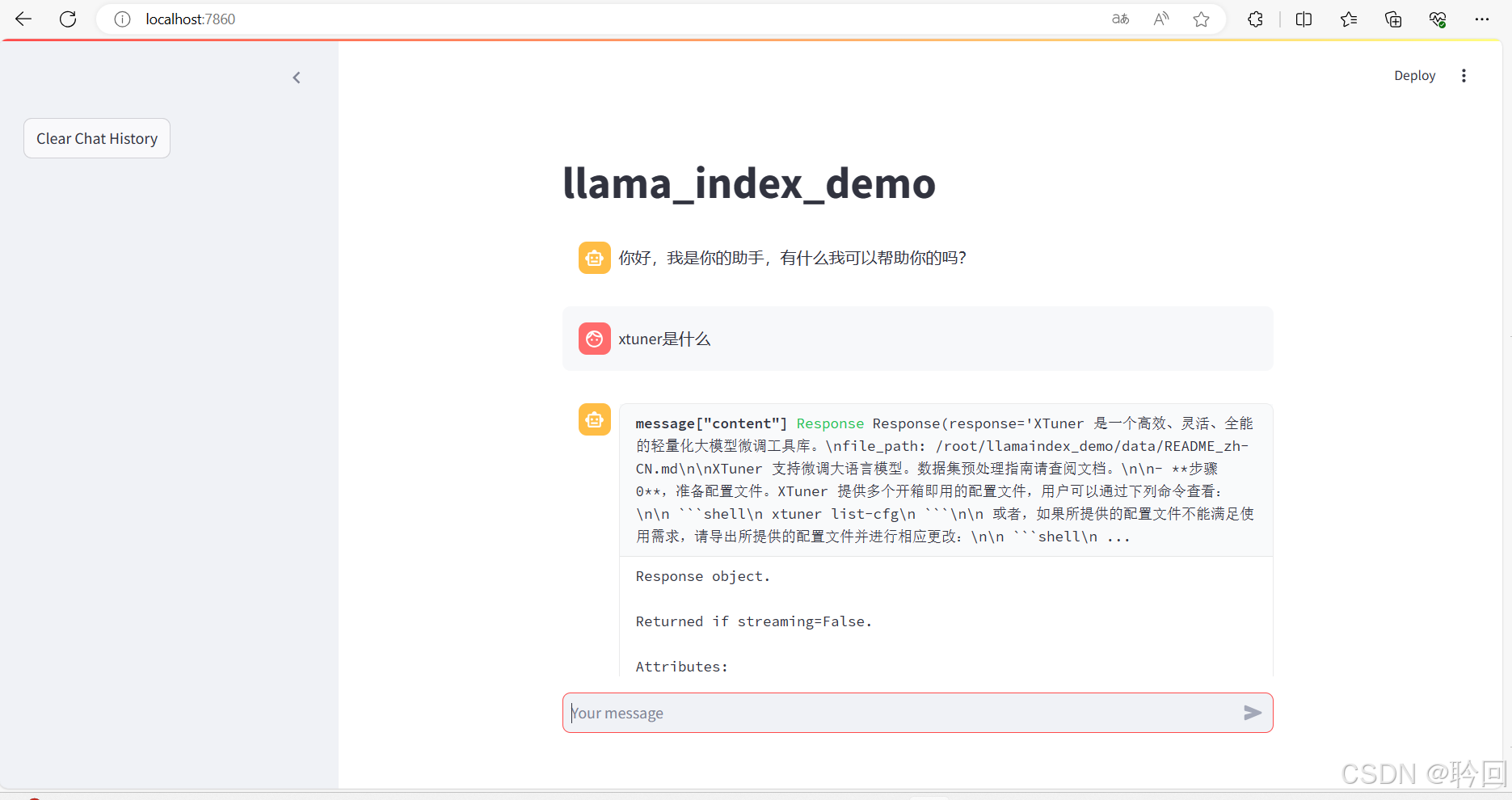The image size is (1512, 800).
Task: Collapse the sidebar using the left chevron
Action: click(296, 77)
